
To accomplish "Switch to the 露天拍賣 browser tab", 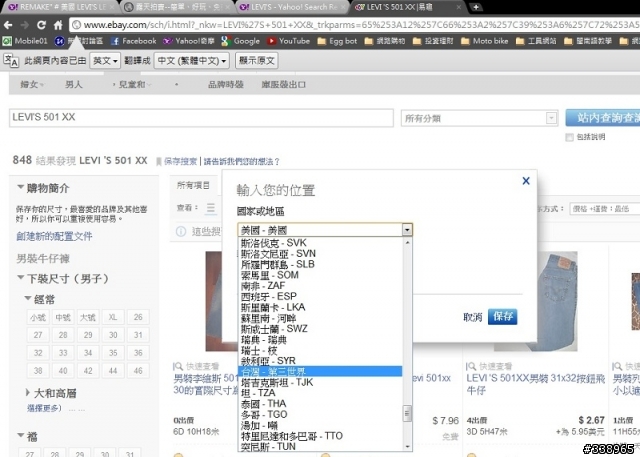I will coord(178,7).
